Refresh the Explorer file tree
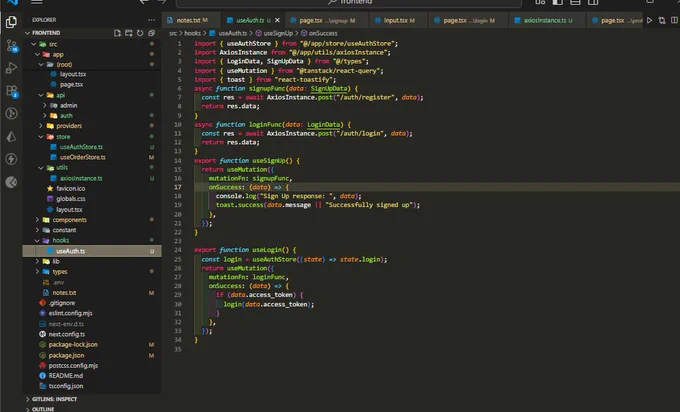Screen dimensions: 680x412 pos(140,33)
